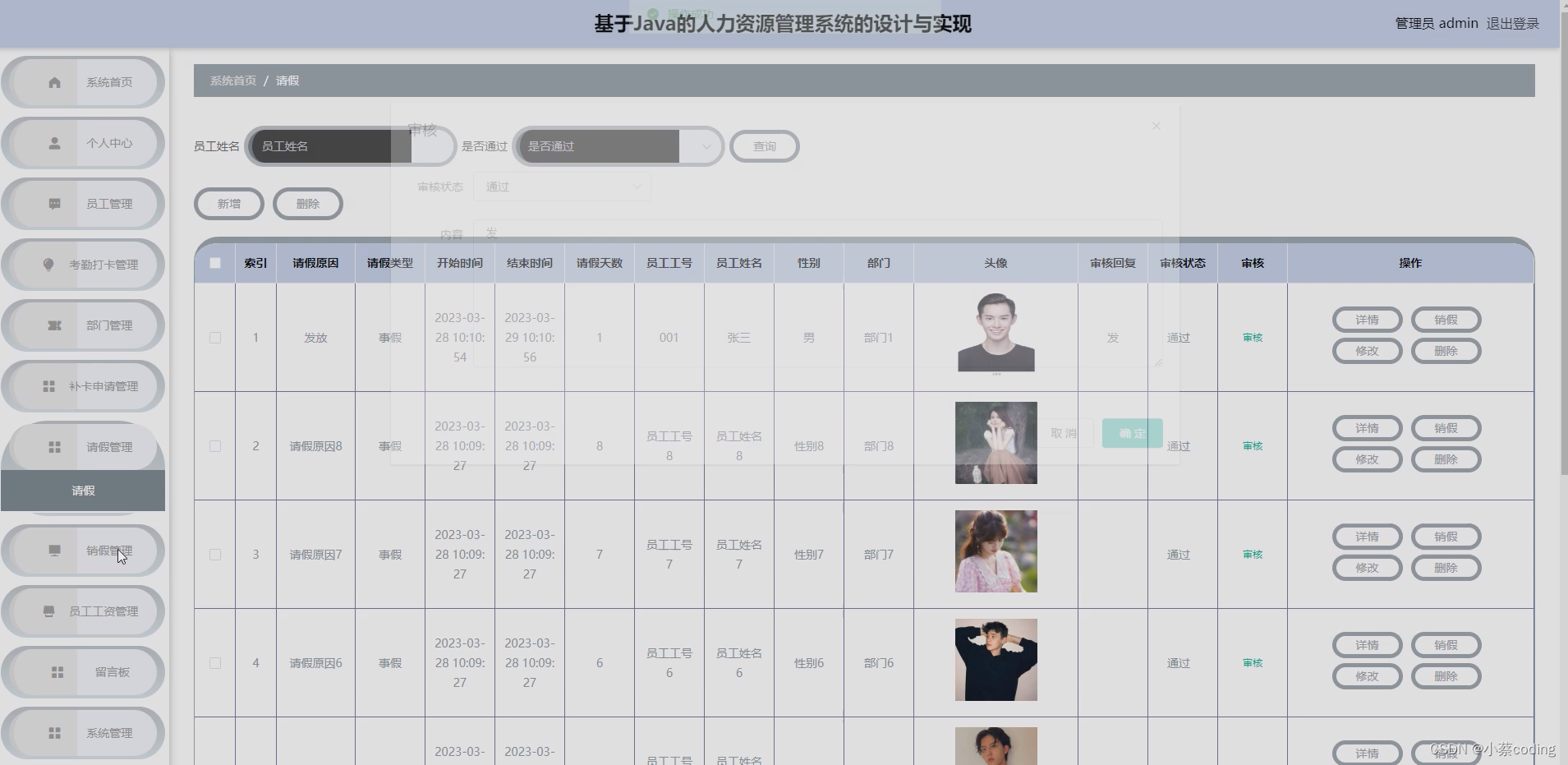Click the 员工姓名 search input
Image resolution: width=1568 pixels, height=765 pixels.
pyautogui.click(x=351, y=146)
